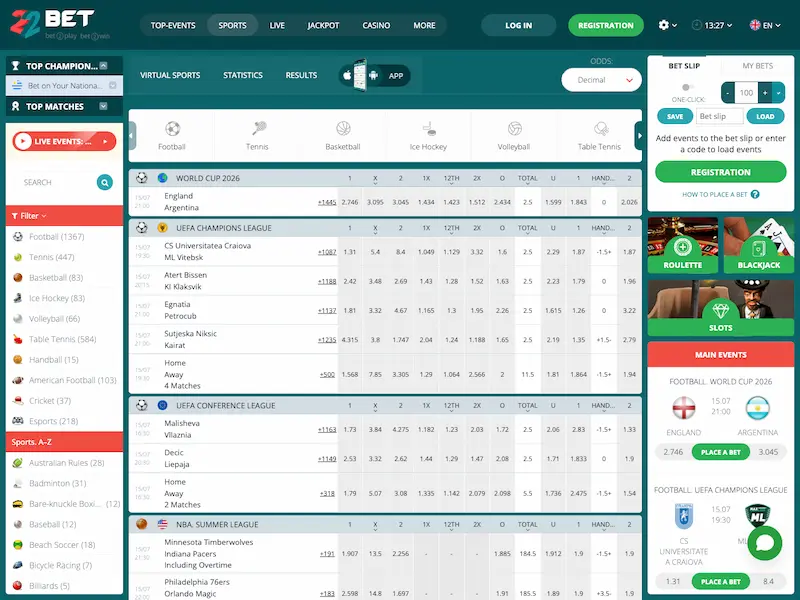
Task: Click the Live Events play icon
Action: click(22, 141)
